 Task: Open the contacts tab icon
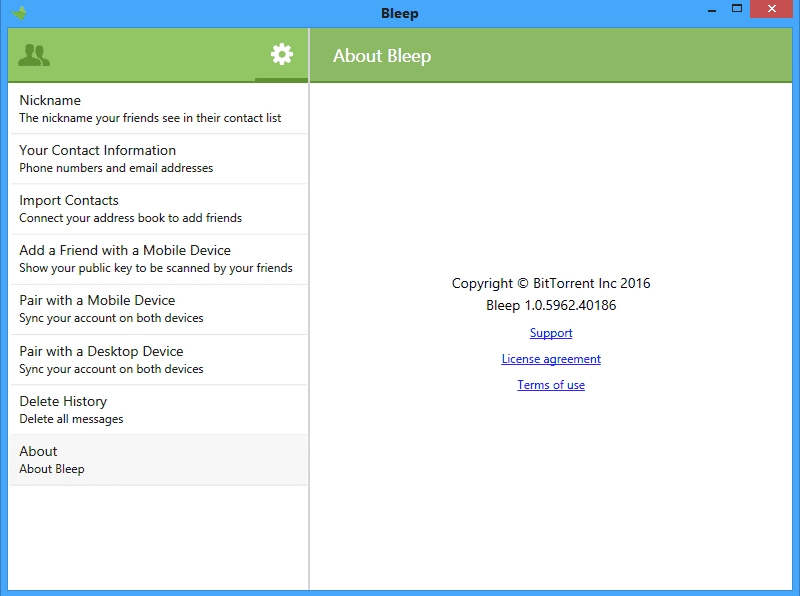point(34,55)
